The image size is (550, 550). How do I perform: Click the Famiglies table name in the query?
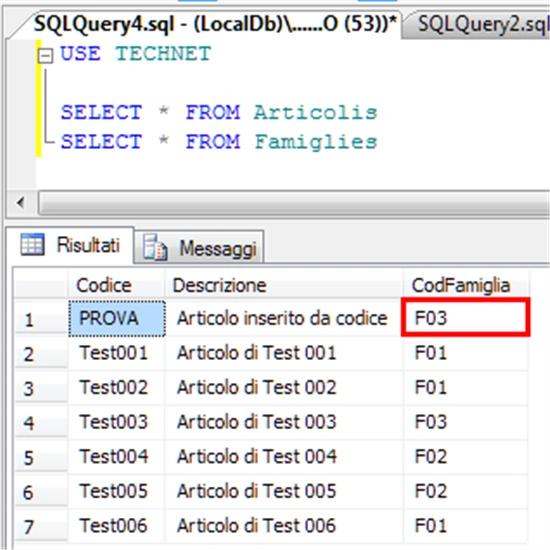coord(316,142)
